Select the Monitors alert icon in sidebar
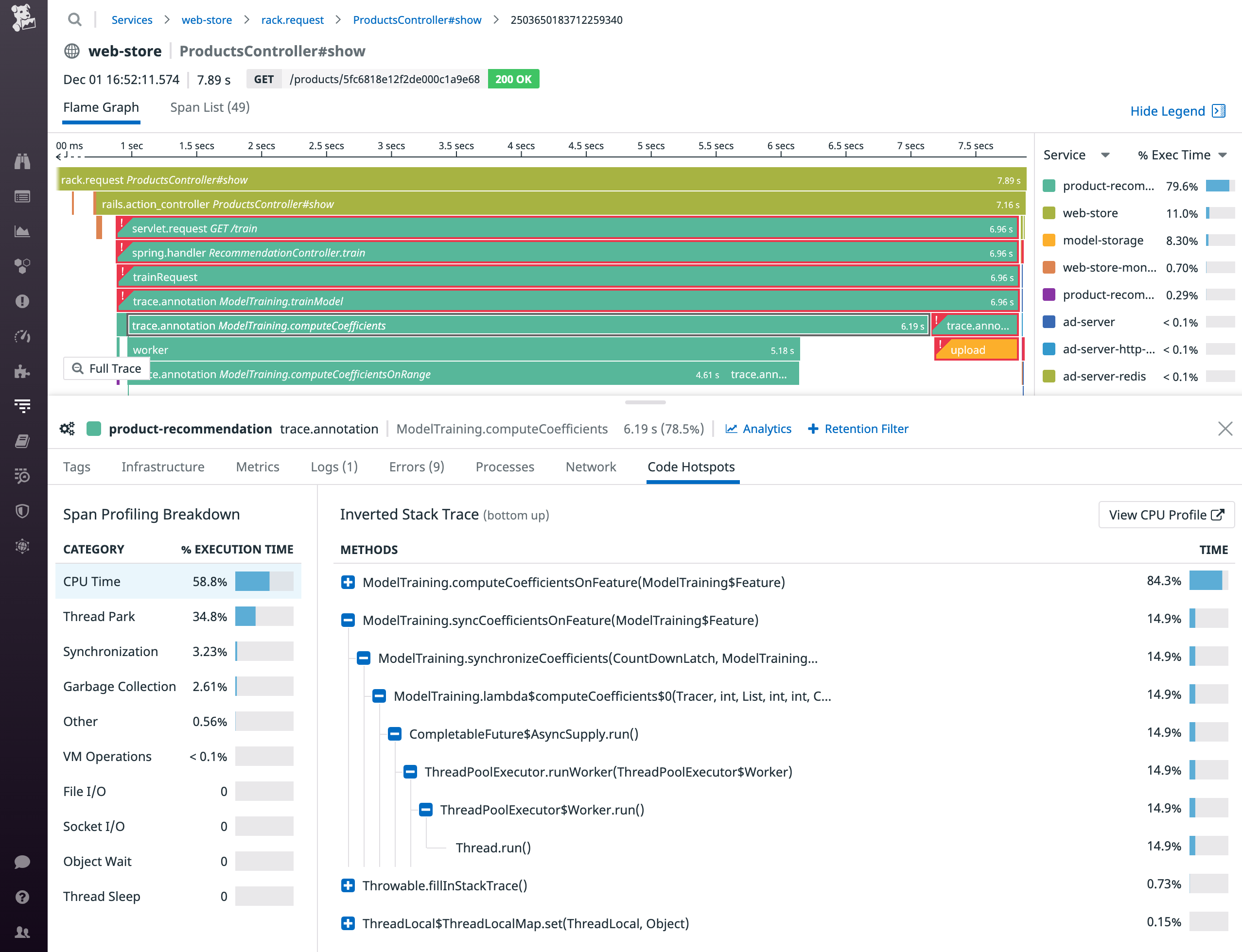The image size is (1242, 952). point(23,301)
